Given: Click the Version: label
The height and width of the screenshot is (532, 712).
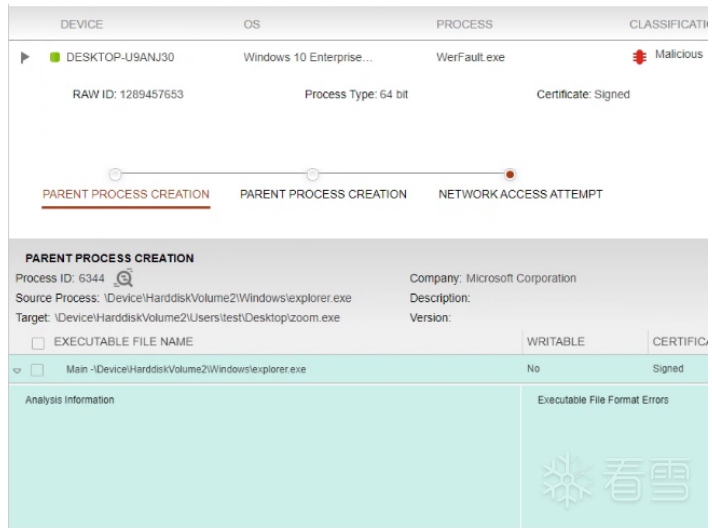Looking at the screenshot, I should (430, 318).
